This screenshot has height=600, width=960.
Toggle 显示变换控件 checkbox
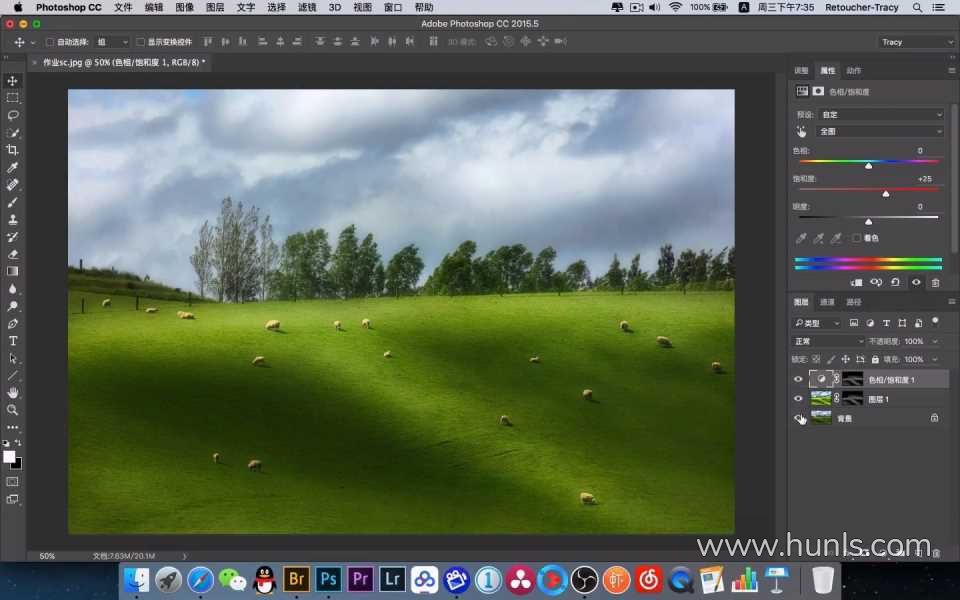pos(140,42)
